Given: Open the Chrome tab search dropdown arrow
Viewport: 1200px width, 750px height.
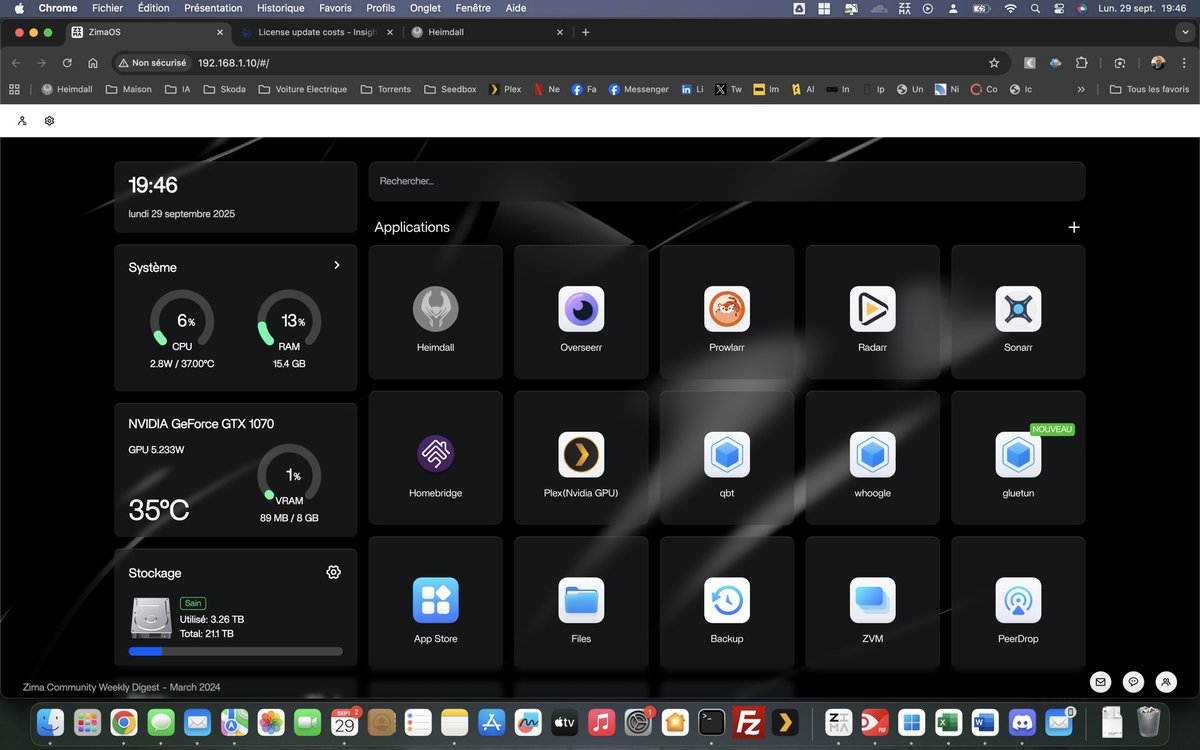Looking at the screenshot, I should 1186,32.
